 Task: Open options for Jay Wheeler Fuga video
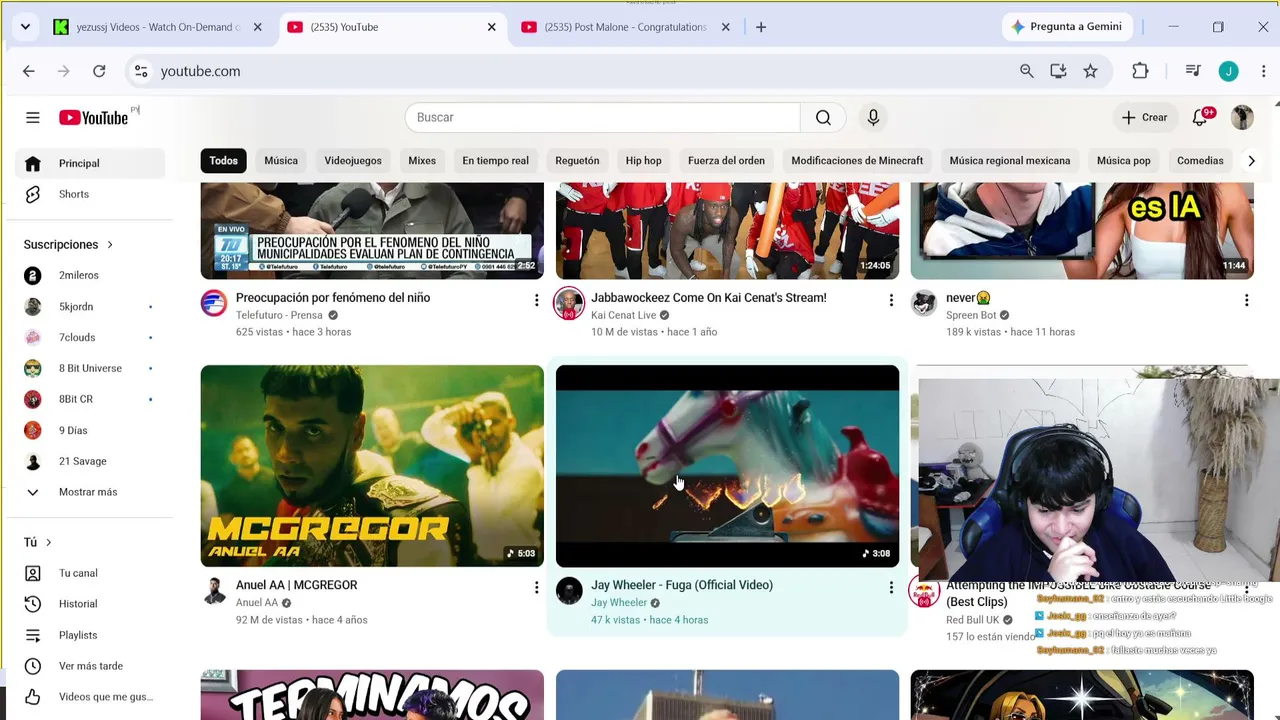[x=891, y=588]
